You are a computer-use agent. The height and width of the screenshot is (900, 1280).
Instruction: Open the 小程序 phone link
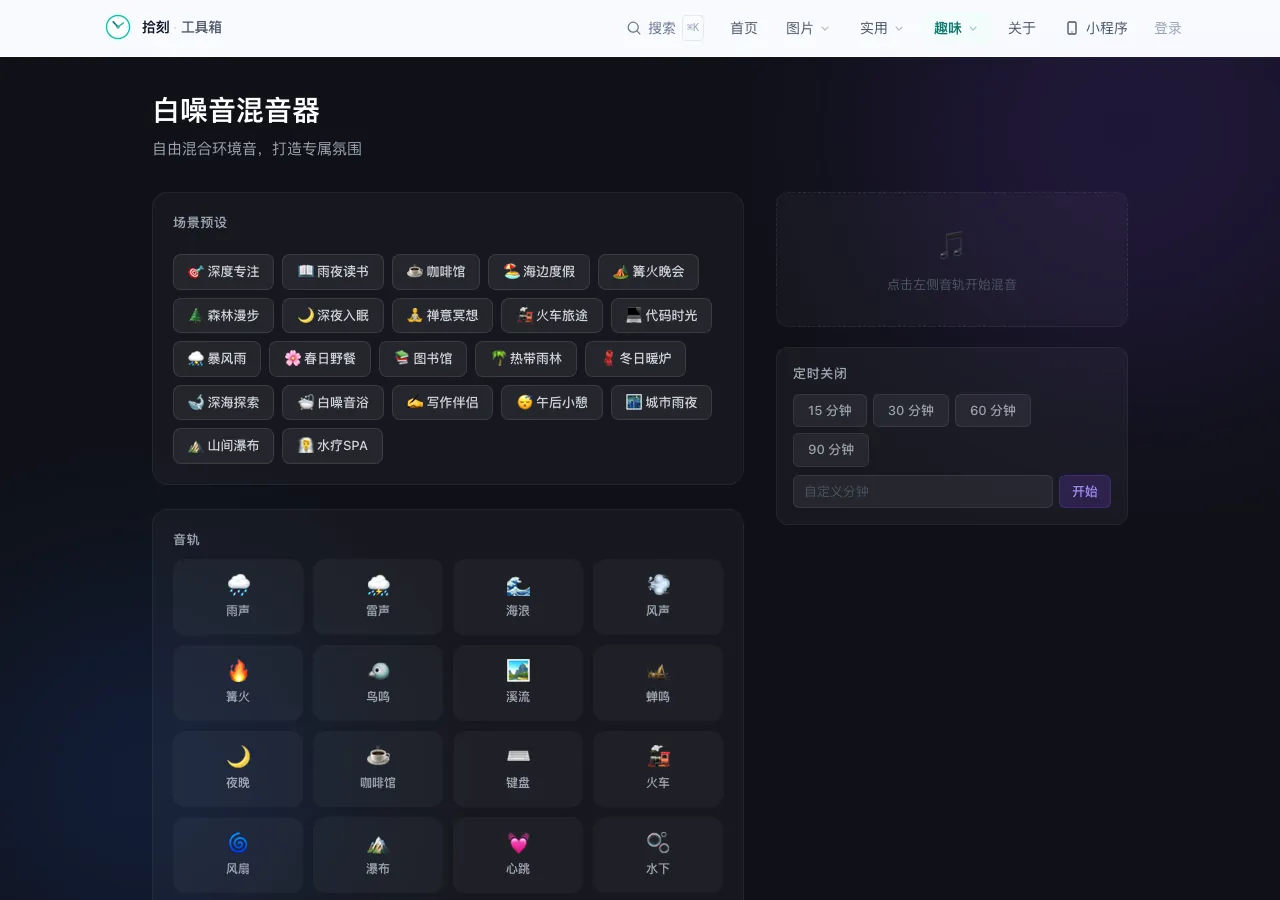1097,28
